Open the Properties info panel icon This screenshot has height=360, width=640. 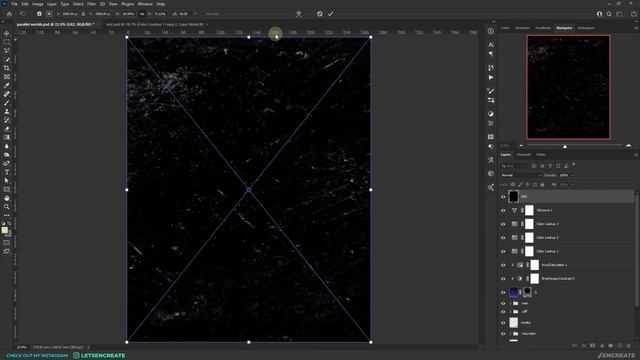tap(491, 31)
